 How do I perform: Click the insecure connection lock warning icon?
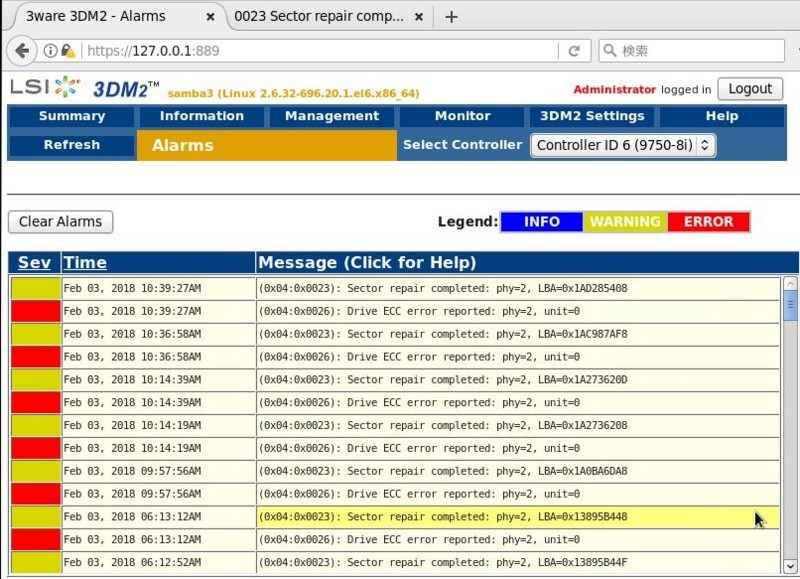(68, 51)
